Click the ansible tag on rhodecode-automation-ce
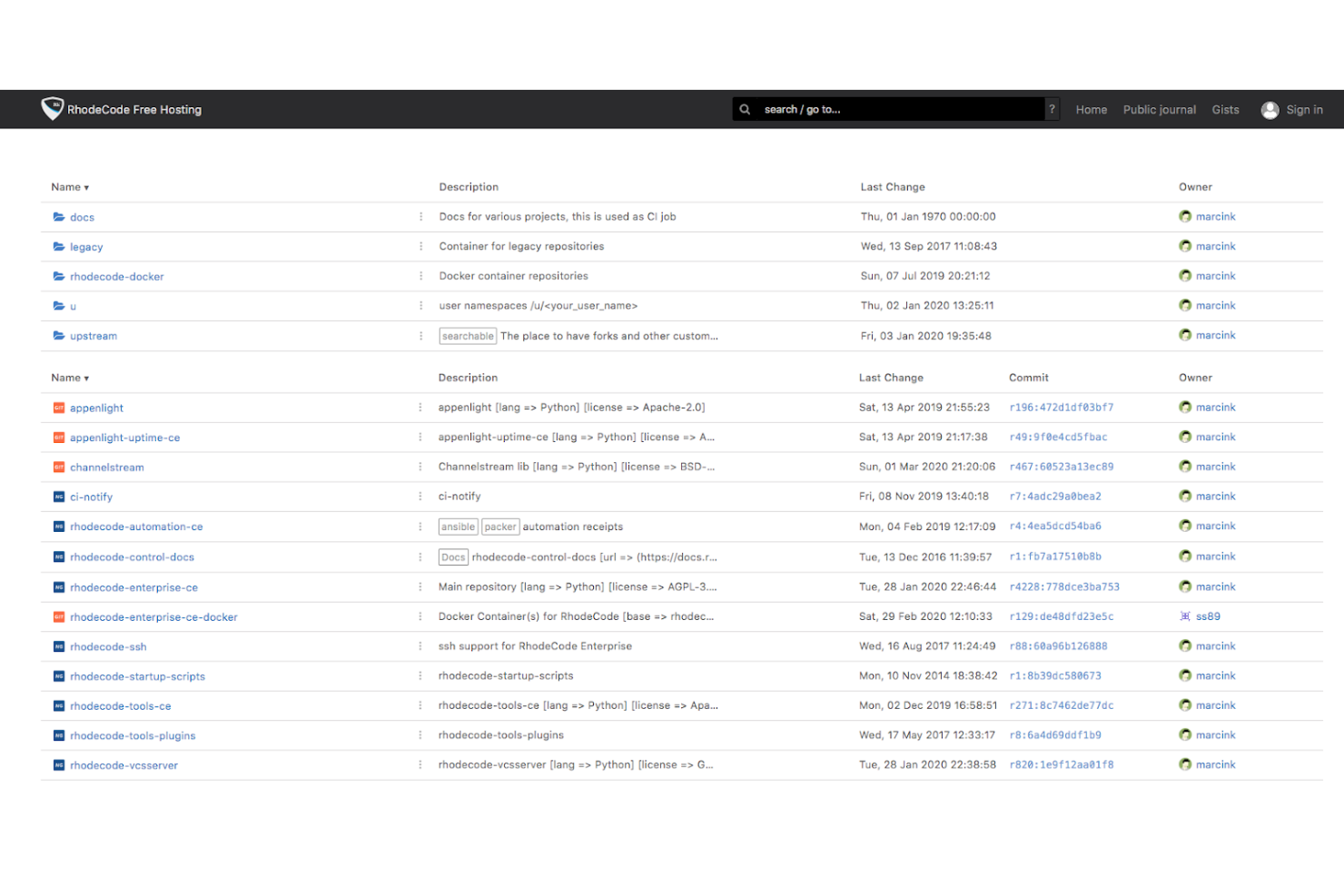This screenshot has height=896, width=1344. 458,527
